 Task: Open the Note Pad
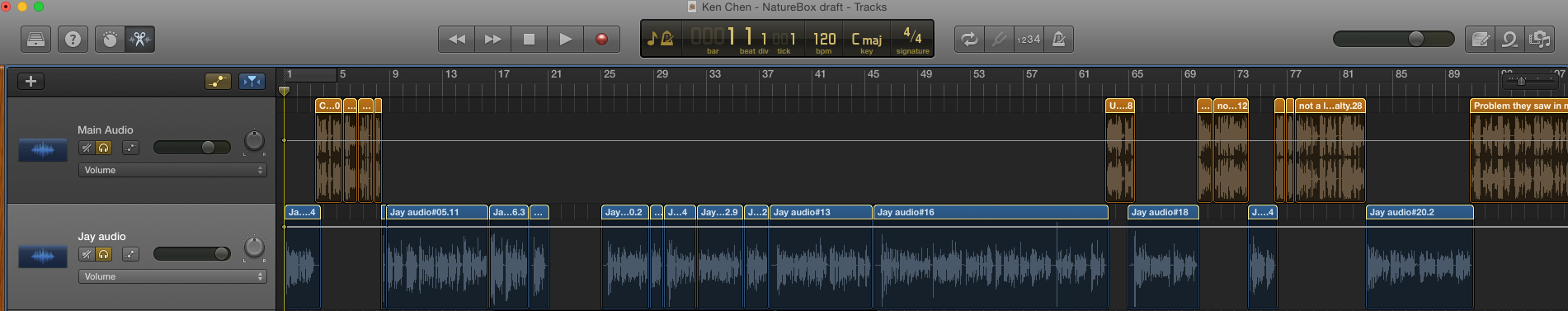coord(1481,39)
